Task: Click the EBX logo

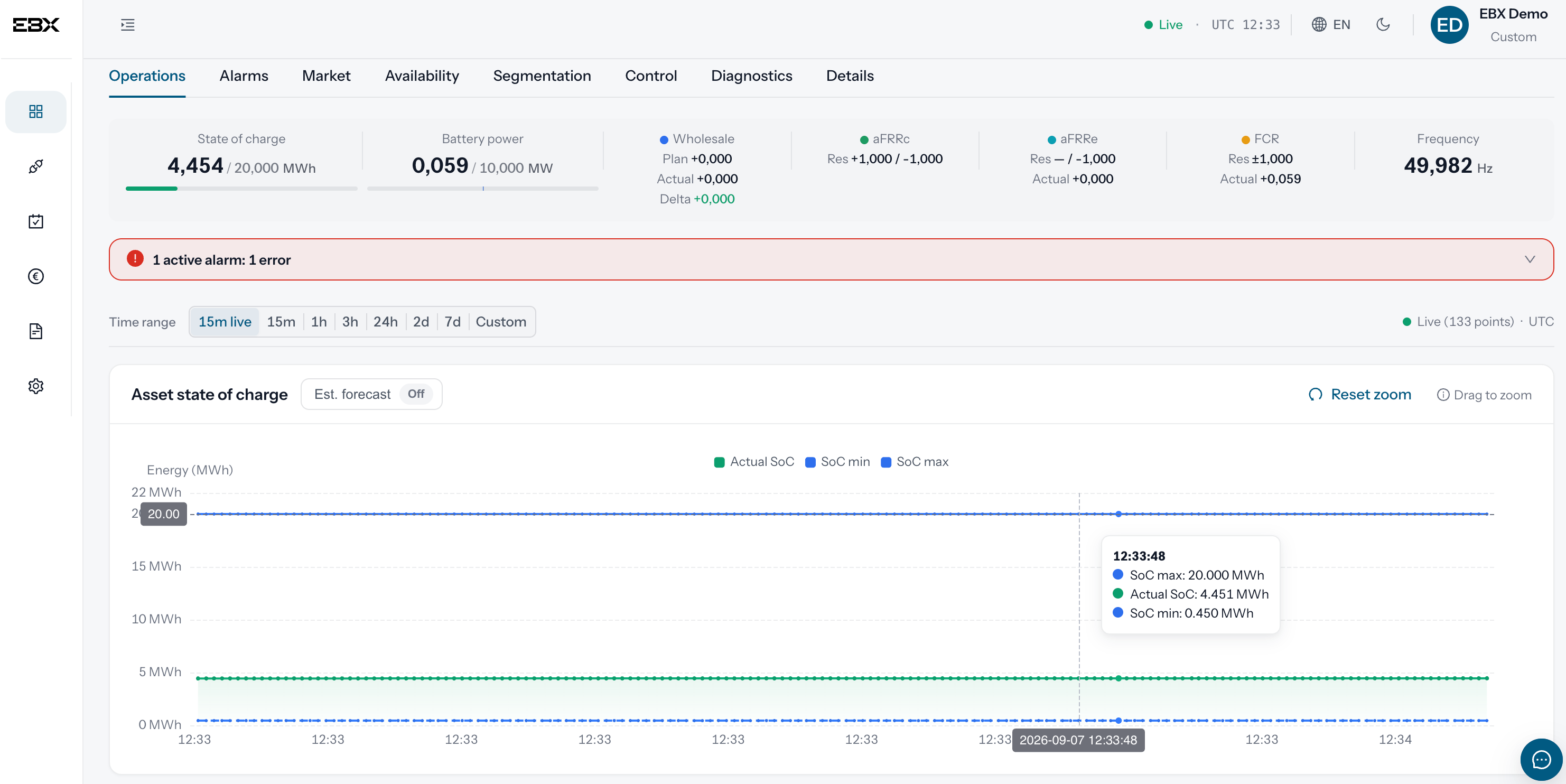Action: pyautogui.click(x=36, y=24)
